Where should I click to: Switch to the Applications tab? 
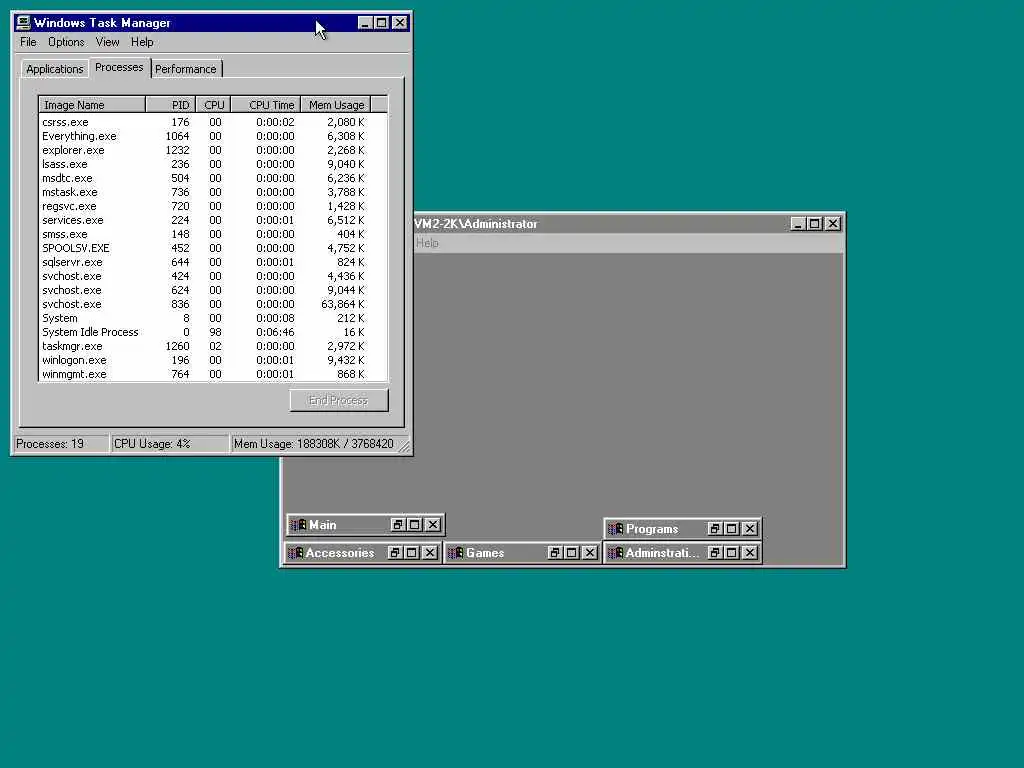[55, 69]
